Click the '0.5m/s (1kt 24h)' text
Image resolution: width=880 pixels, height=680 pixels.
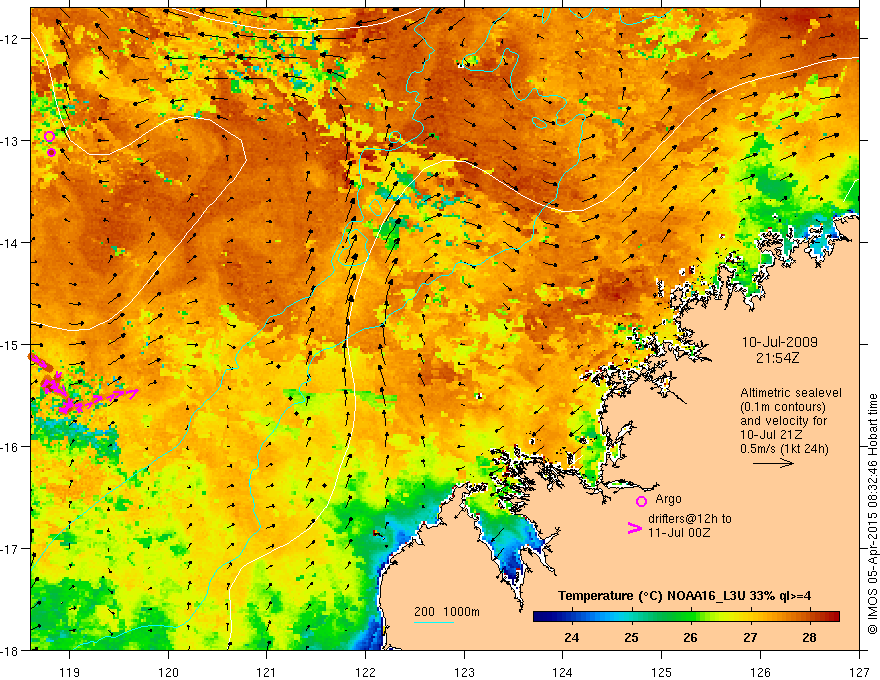[784, 449]
